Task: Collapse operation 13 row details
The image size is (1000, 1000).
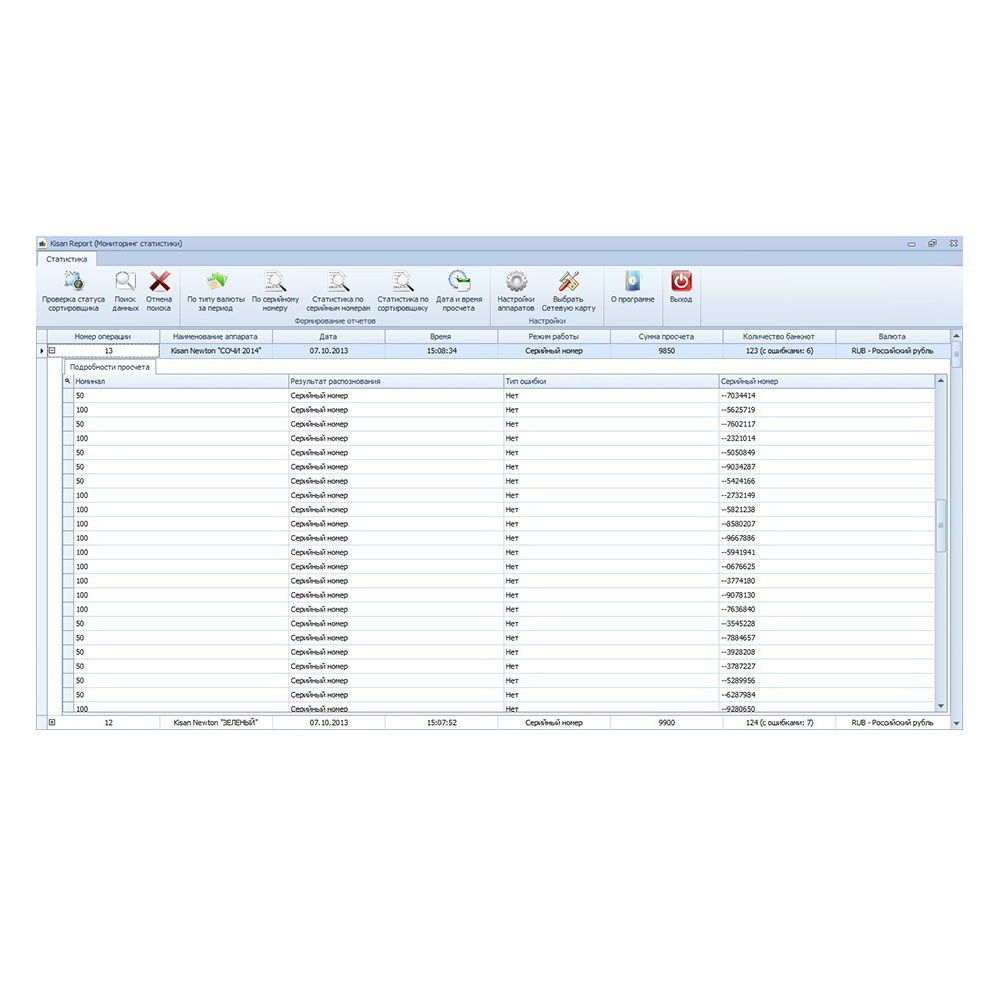Action: 52,351
